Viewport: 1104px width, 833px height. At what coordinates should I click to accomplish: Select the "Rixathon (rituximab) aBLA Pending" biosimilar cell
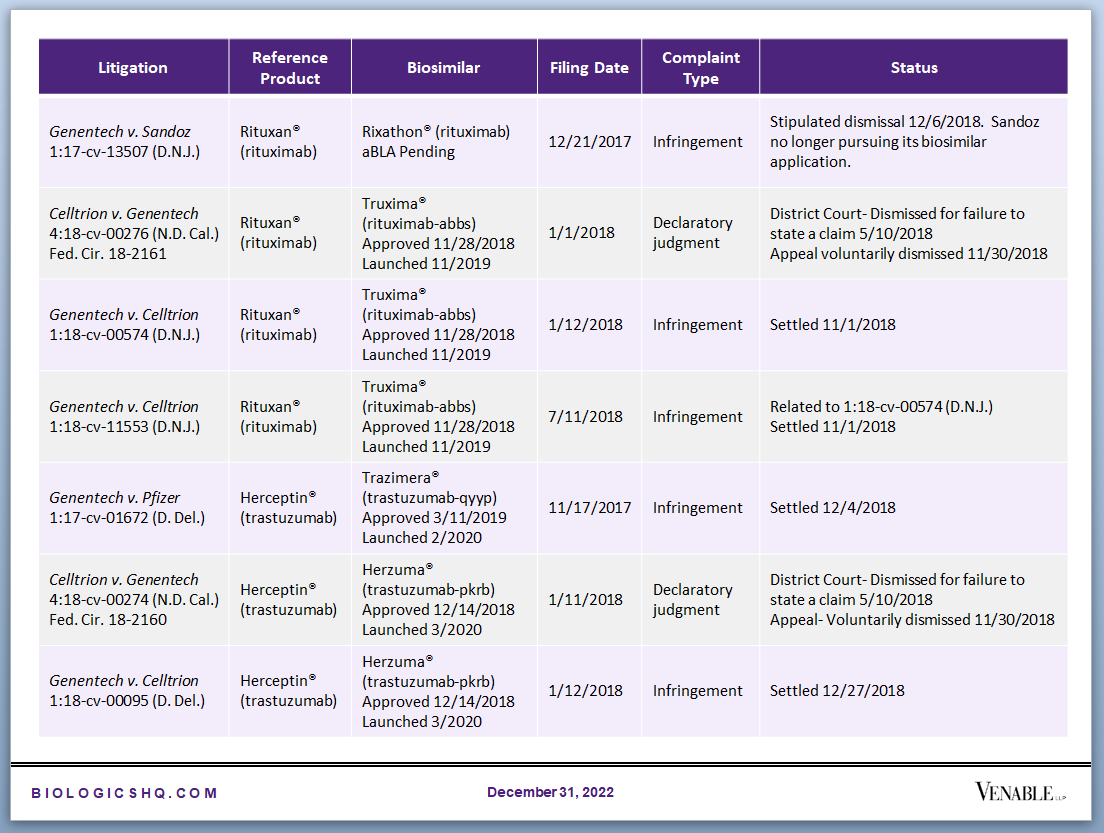444,142
